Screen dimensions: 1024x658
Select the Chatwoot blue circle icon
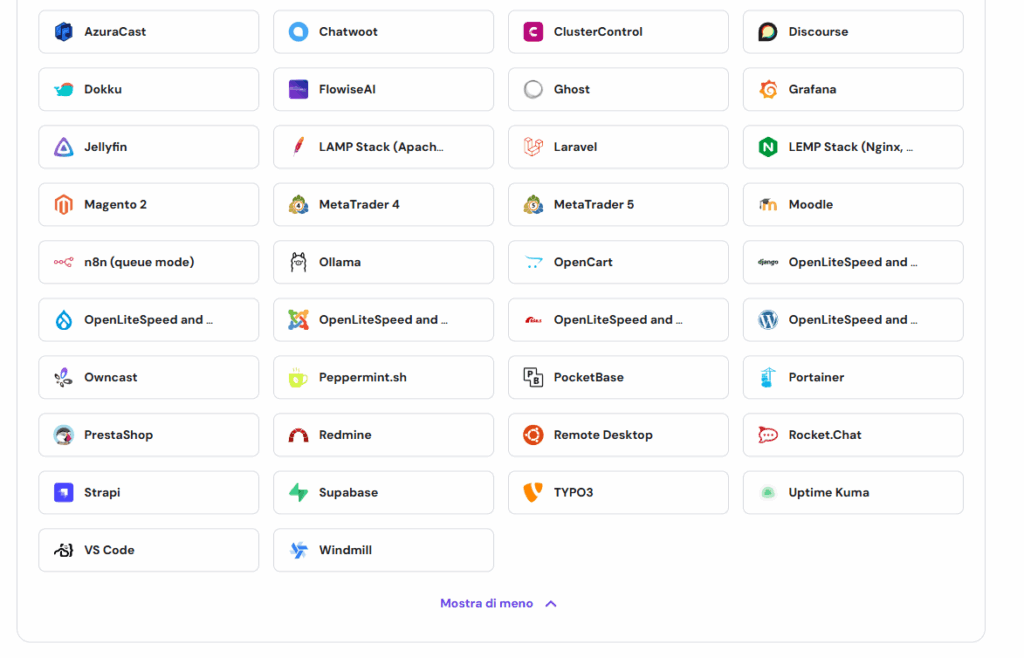click(x=298, y=31)
